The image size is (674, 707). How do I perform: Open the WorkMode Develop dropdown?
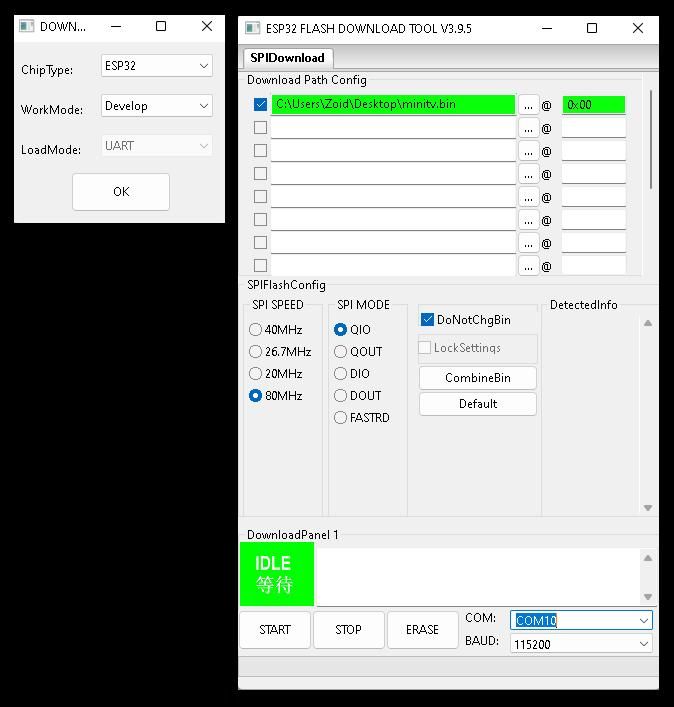point(157,106)
